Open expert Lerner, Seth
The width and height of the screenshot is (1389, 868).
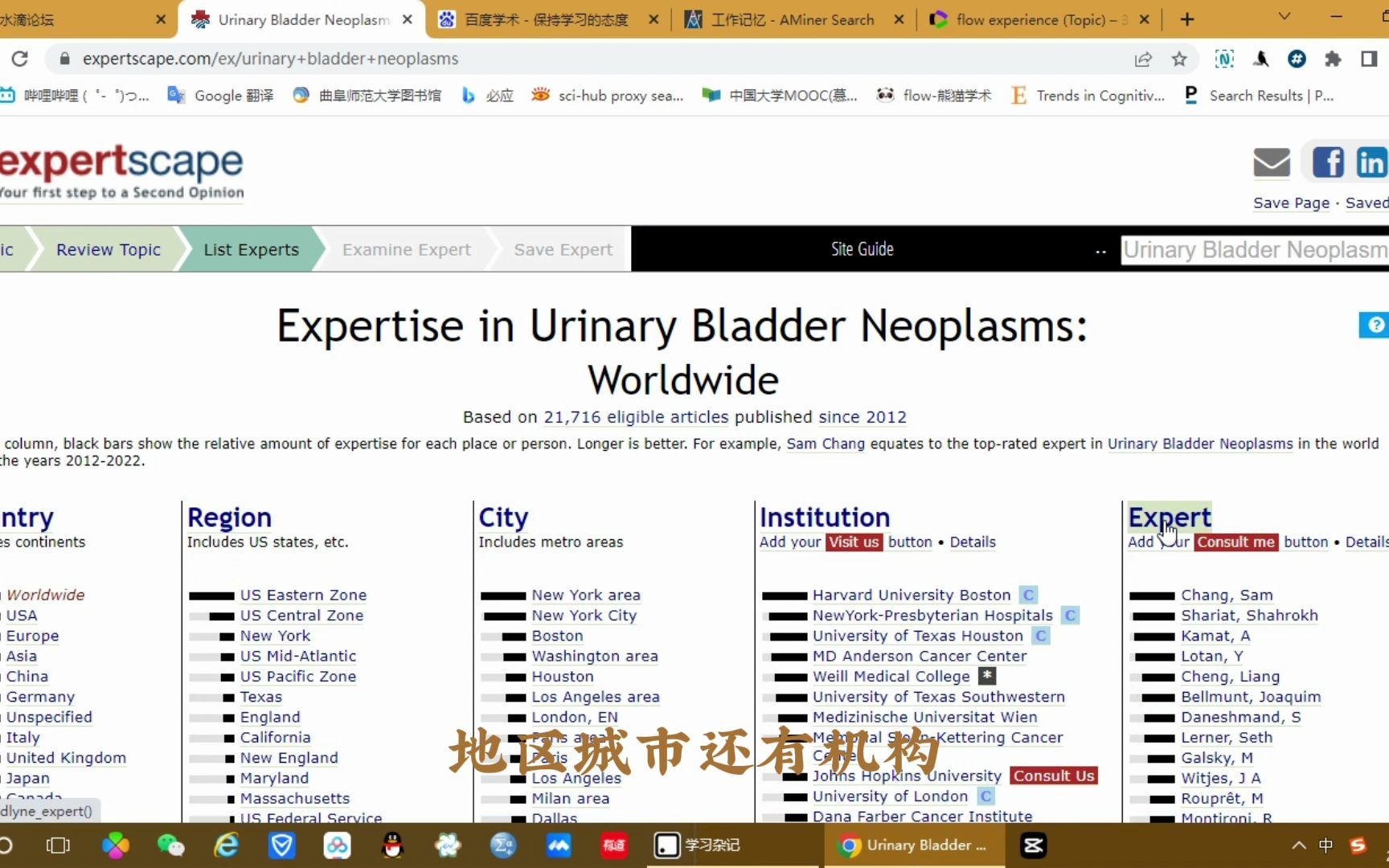[1227, 737]
